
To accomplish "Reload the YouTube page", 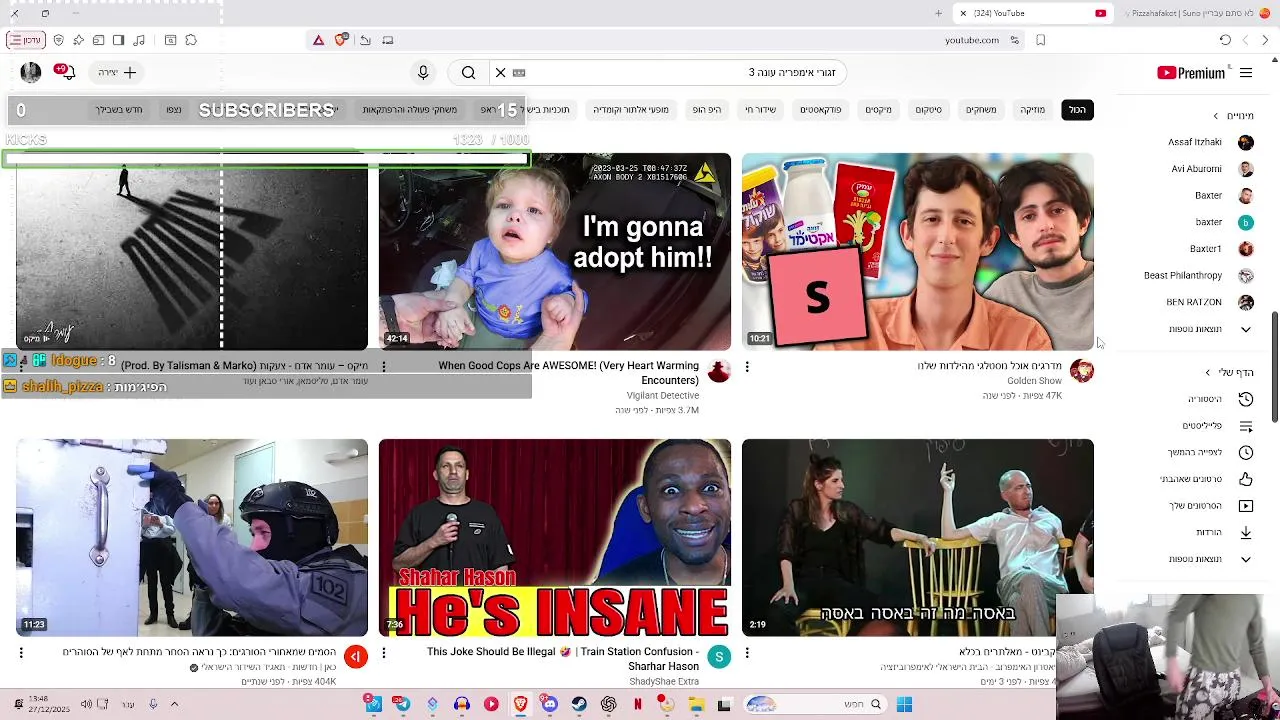I will click(x=1225, y=40).
